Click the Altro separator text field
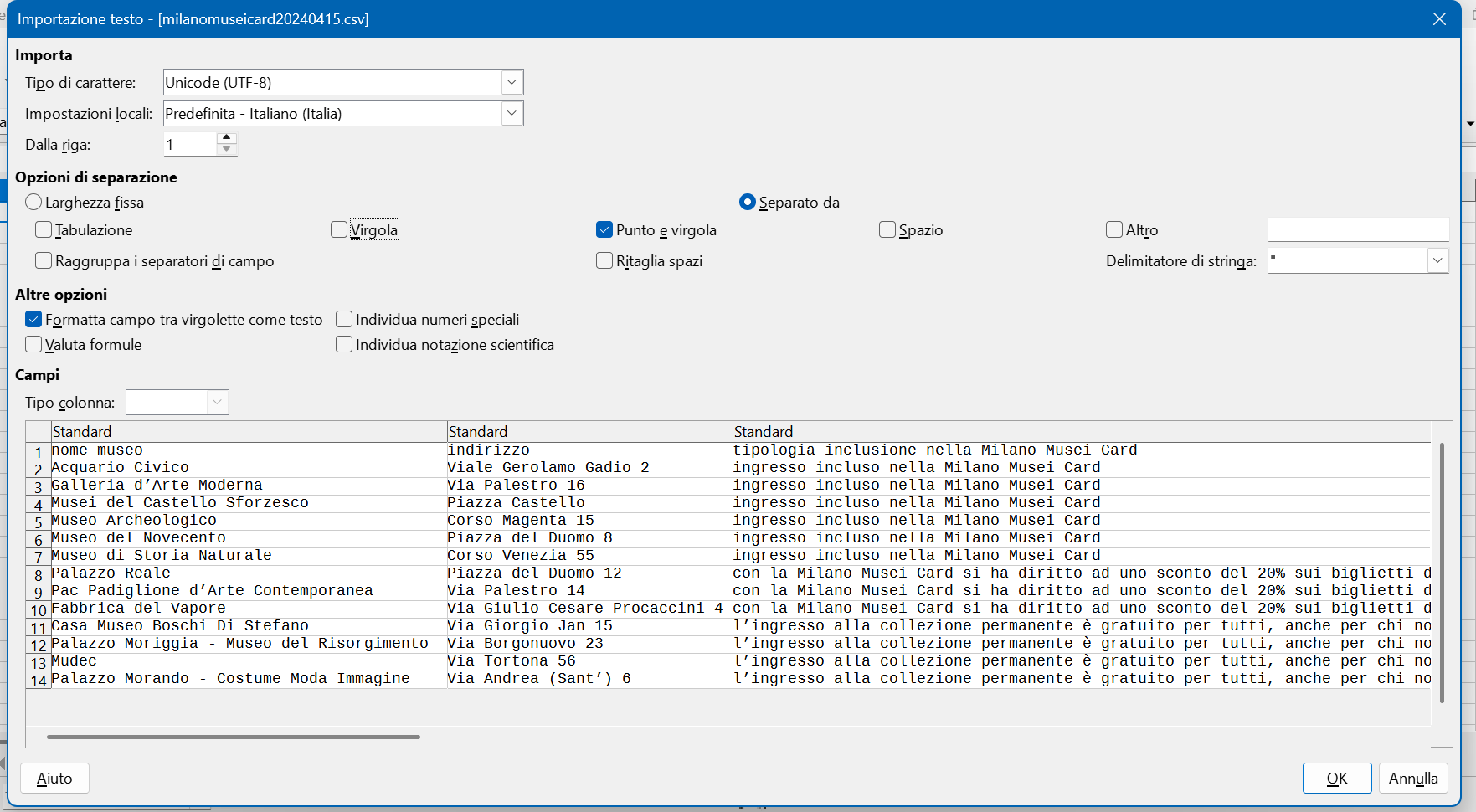This screenshot has width=1476, height=812. point(1357,229)
